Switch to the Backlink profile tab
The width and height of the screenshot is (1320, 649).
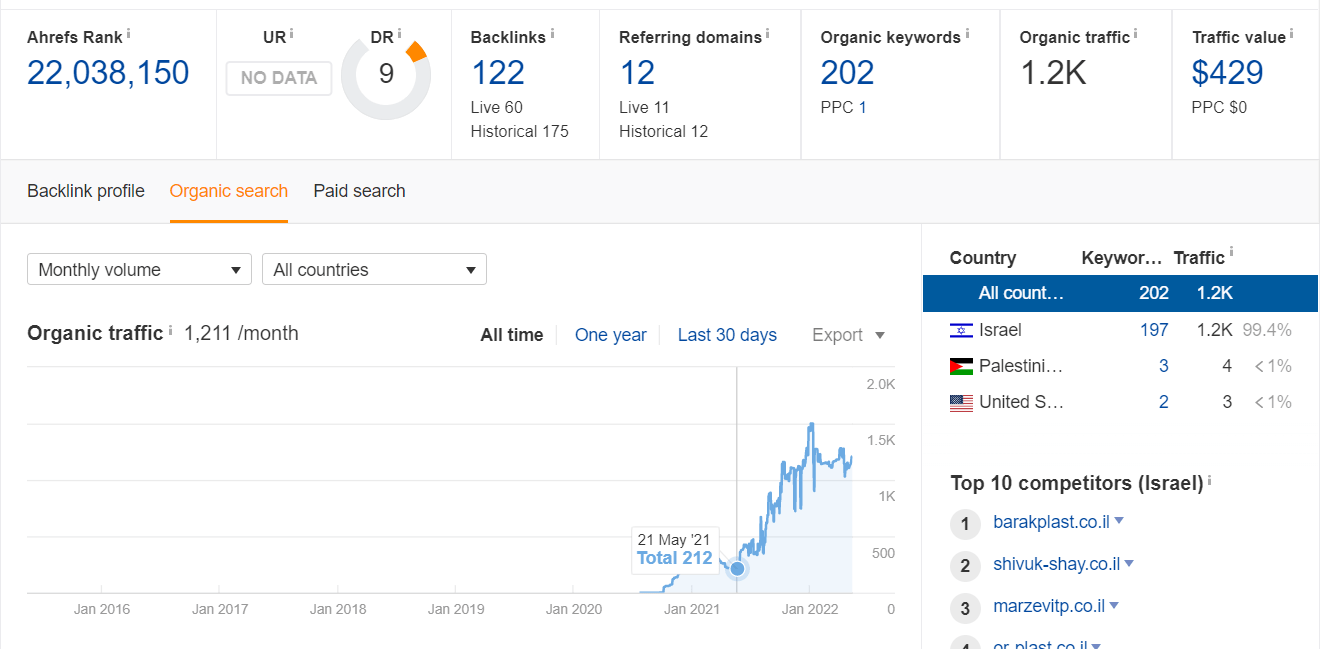[86, 191]
